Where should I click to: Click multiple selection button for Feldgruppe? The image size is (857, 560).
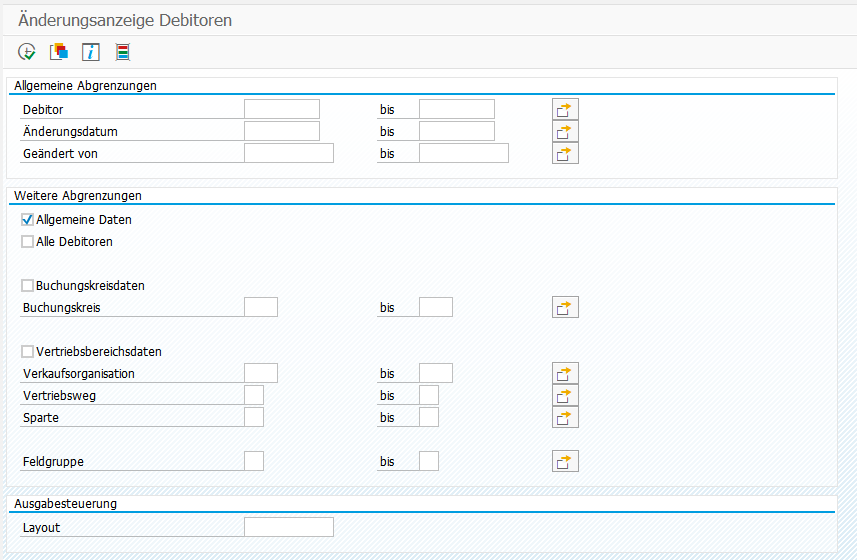pos(565,461)
